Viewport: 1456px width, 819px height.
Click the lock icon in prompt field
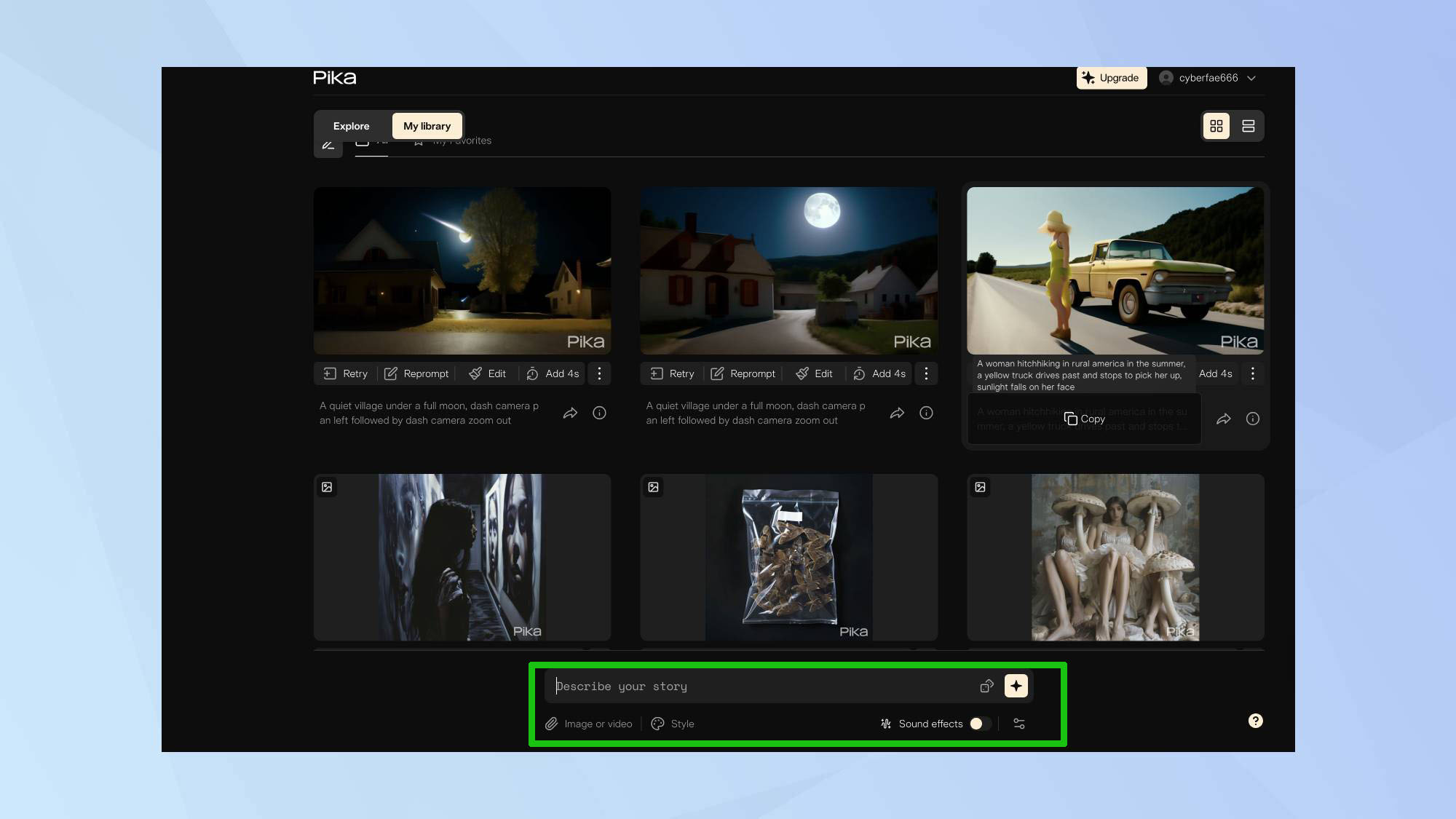tap(986, 686)
